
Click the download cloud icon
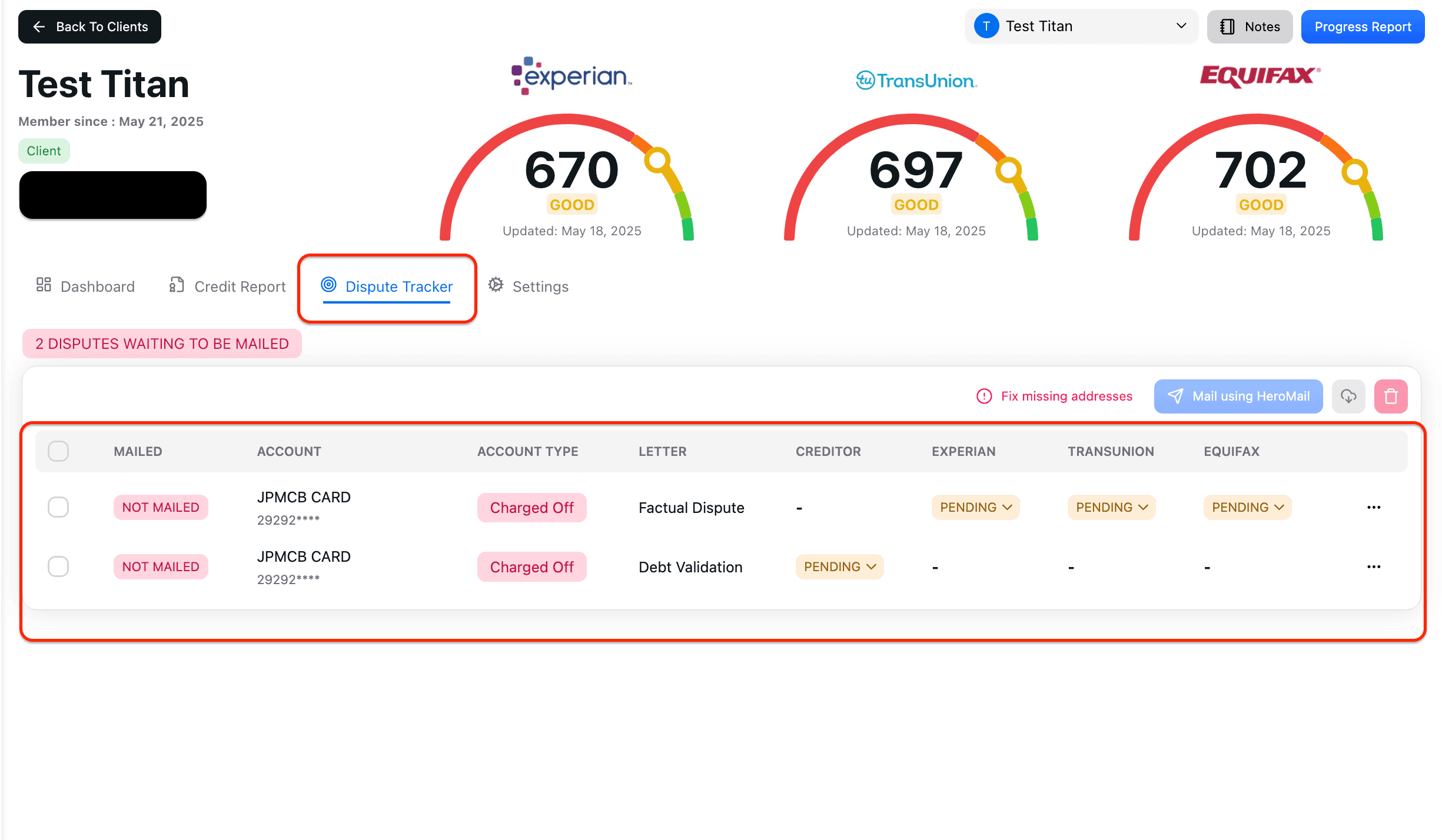1348,396
